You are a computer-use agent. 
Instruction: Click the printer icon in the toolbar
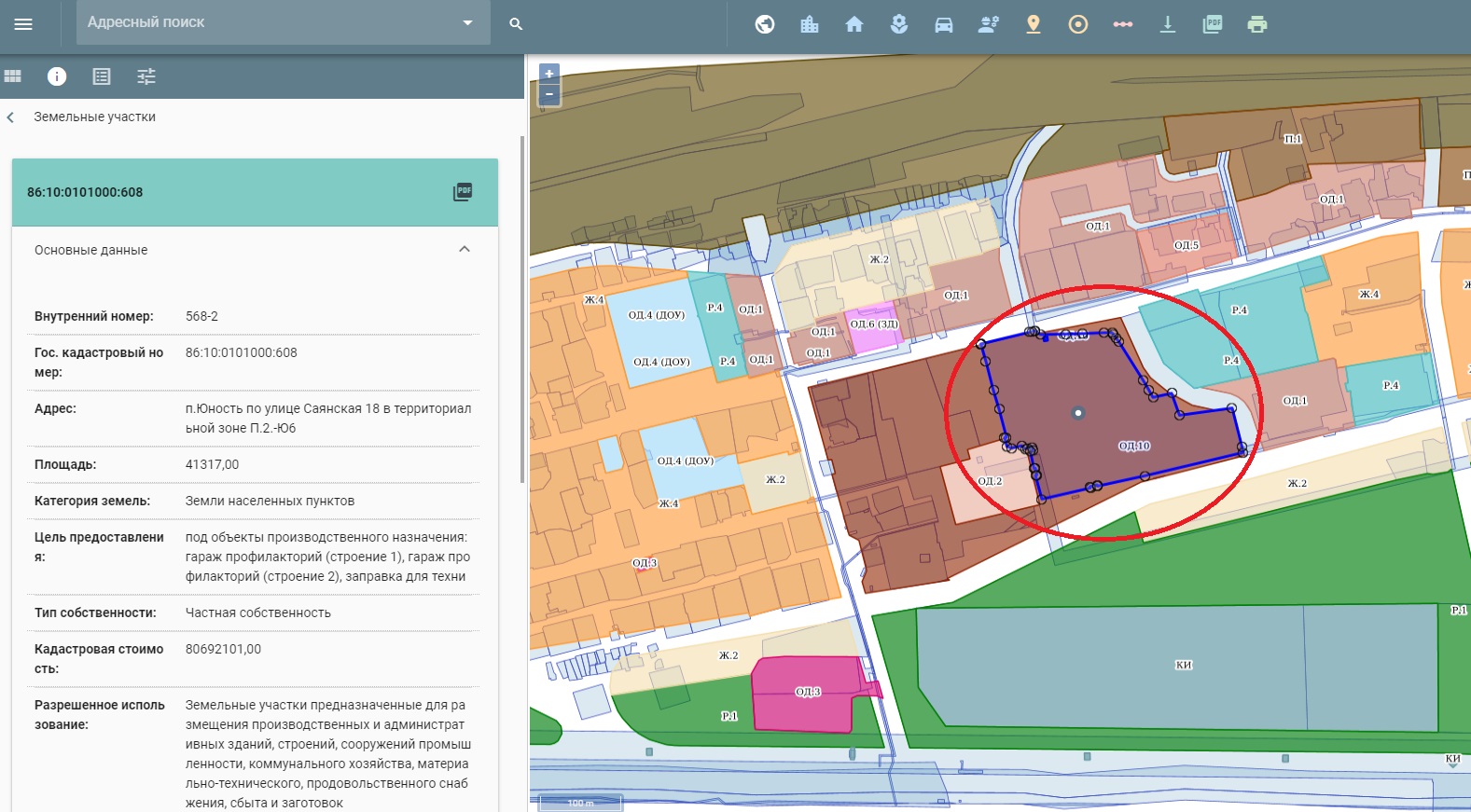point(1257,24)
